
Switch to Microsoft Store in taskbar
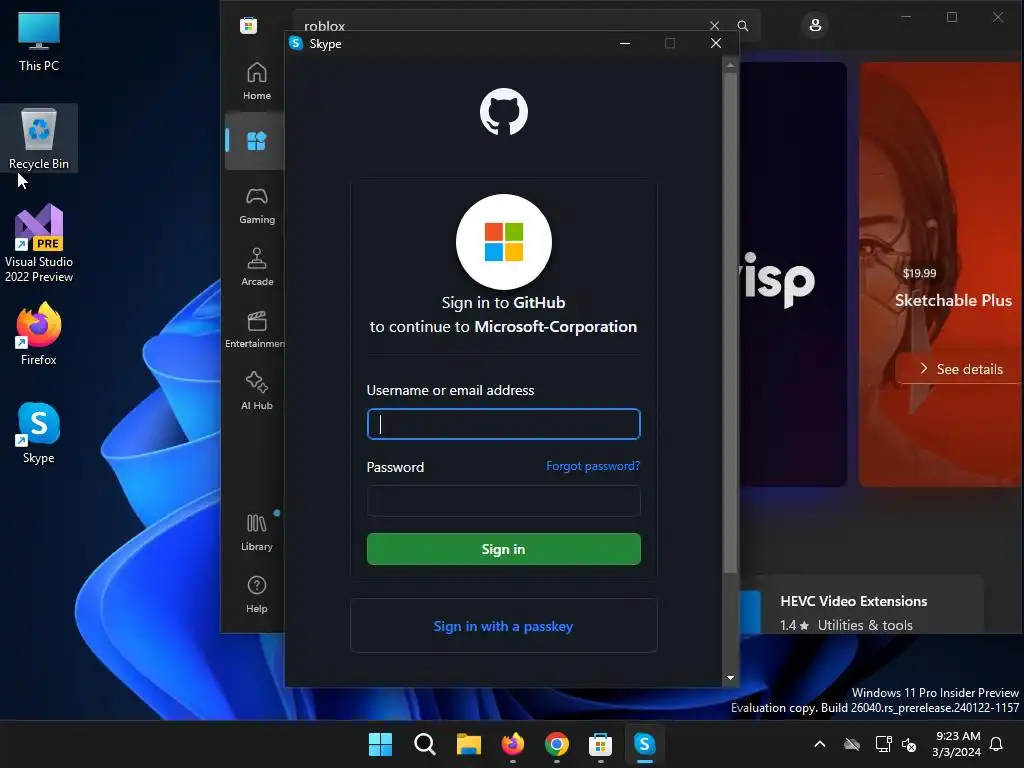point(600,744)
